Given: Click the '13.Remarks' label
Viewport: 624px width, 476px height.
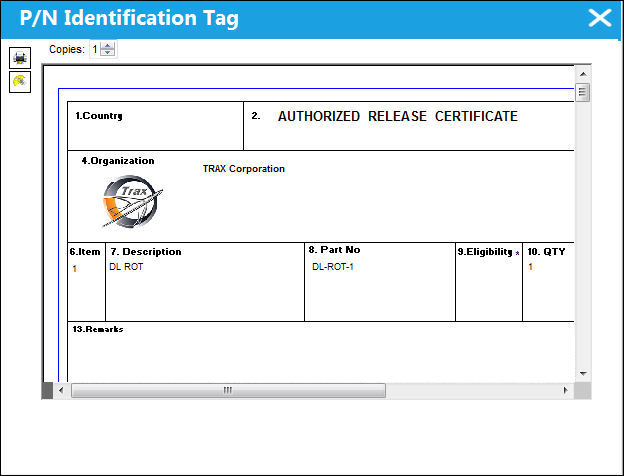Looking at the screenshot, I should click(98, 329).
